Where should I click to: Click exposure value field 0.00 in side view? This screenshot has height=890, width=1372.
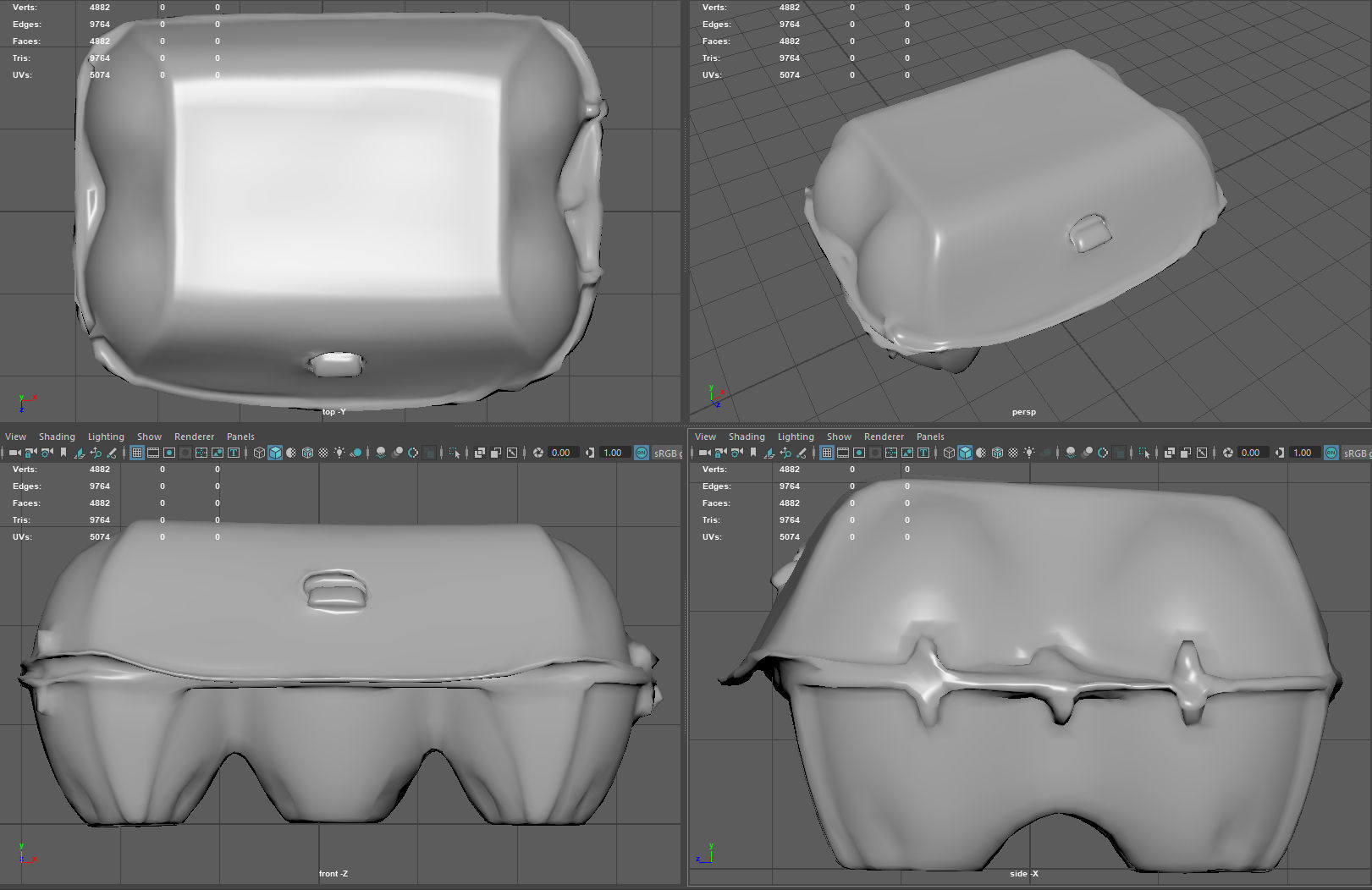pyautogui.click(x=1254, y=453)
